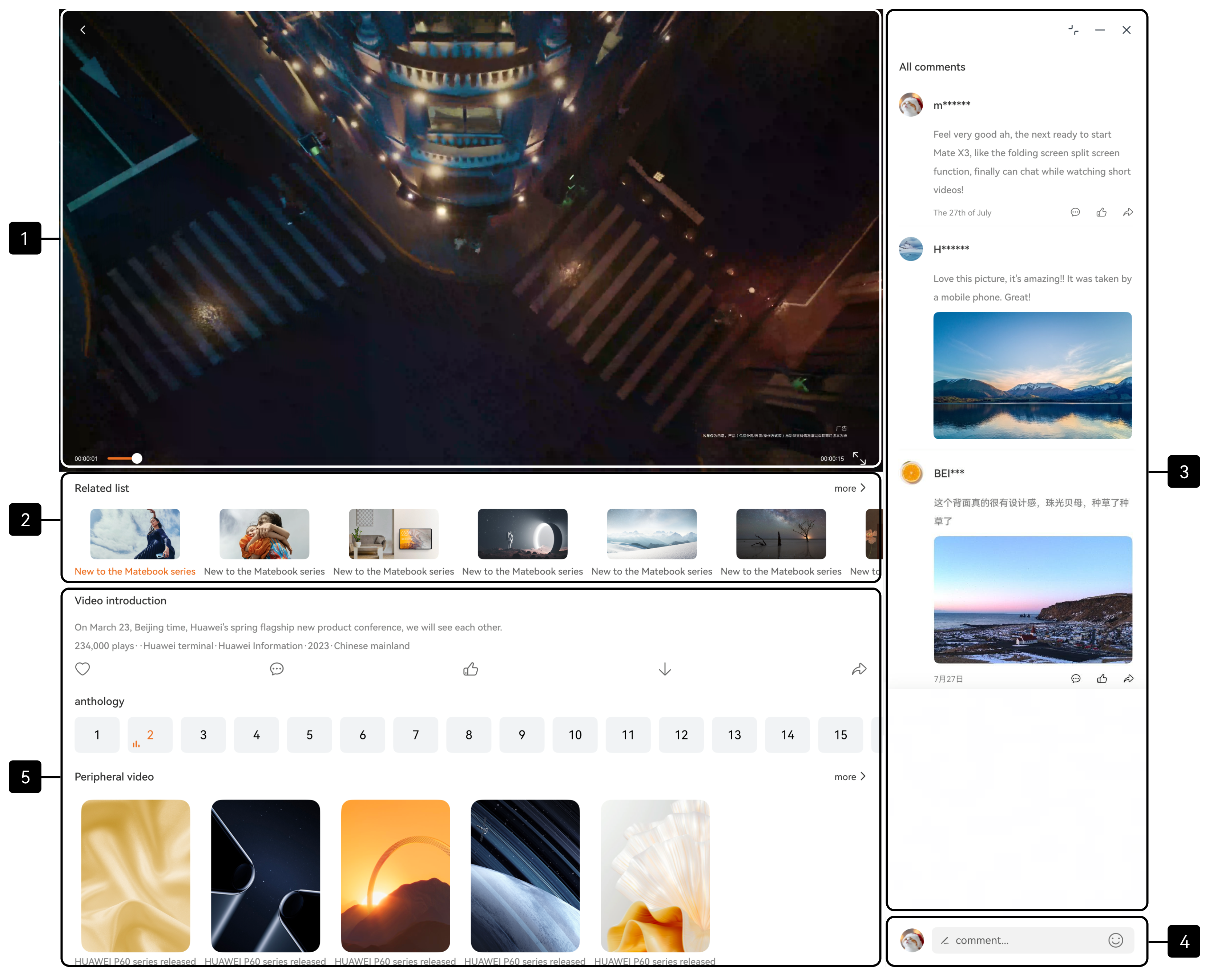Screen dimensions: 1209x980
Task: Favorite the video with the heart icon
Action: tap(82, 669)
